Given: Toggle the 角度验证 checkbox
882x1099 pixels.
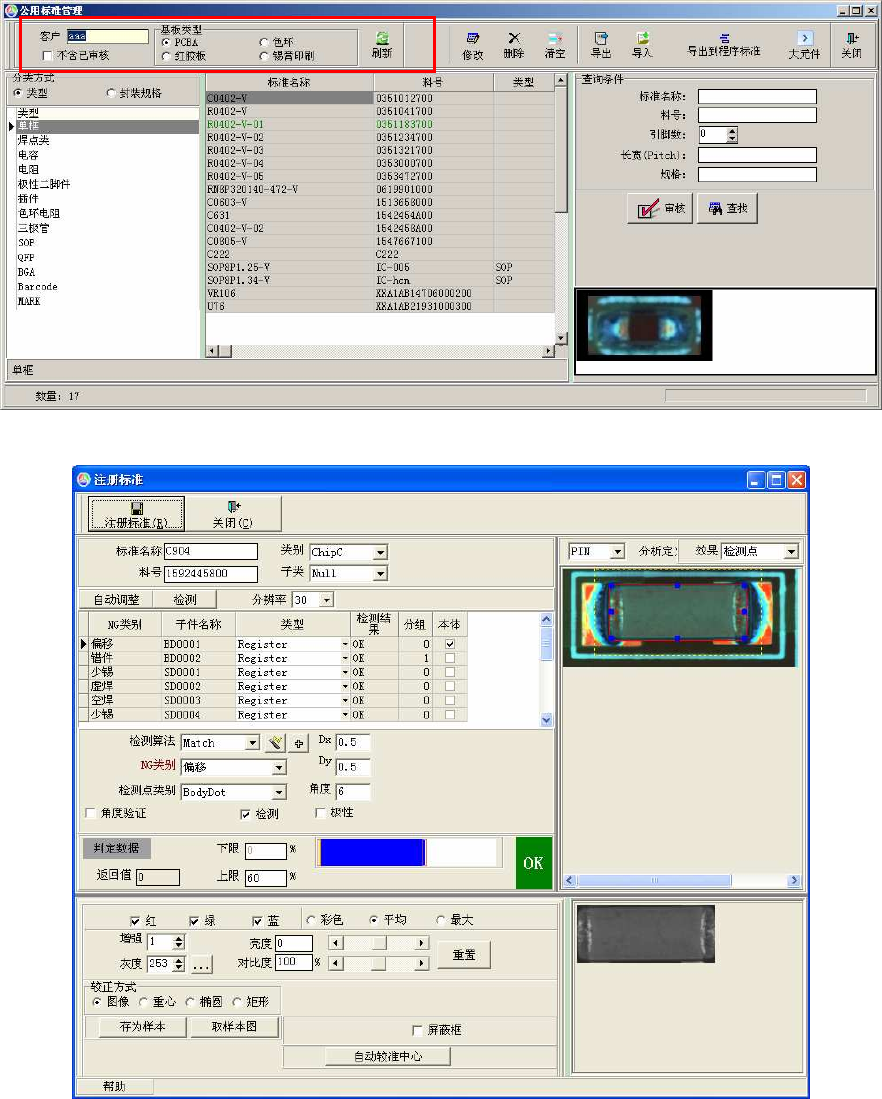Looking at the screenshot, I should (92, 813).
